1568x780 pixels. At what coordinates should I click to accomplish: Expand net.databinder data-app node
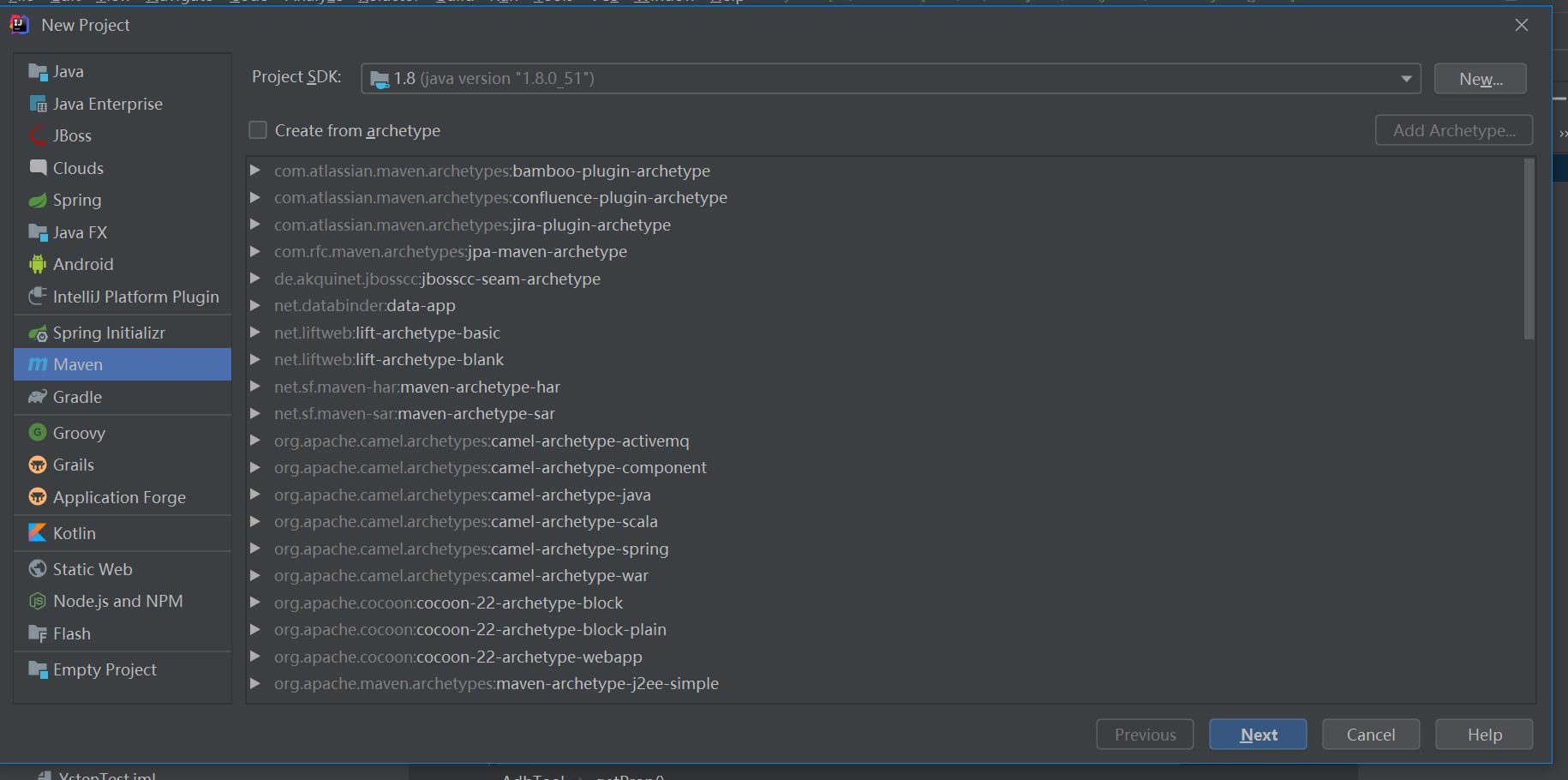[x=255, y=305]
